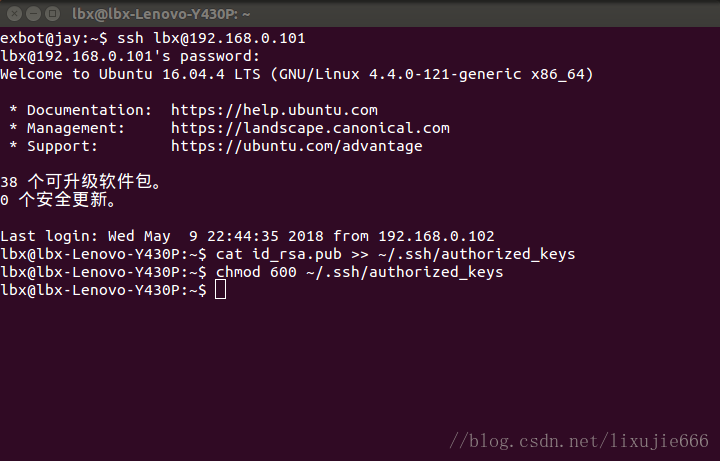
Task: Click the password prompt line
Action: click(130, 56)
